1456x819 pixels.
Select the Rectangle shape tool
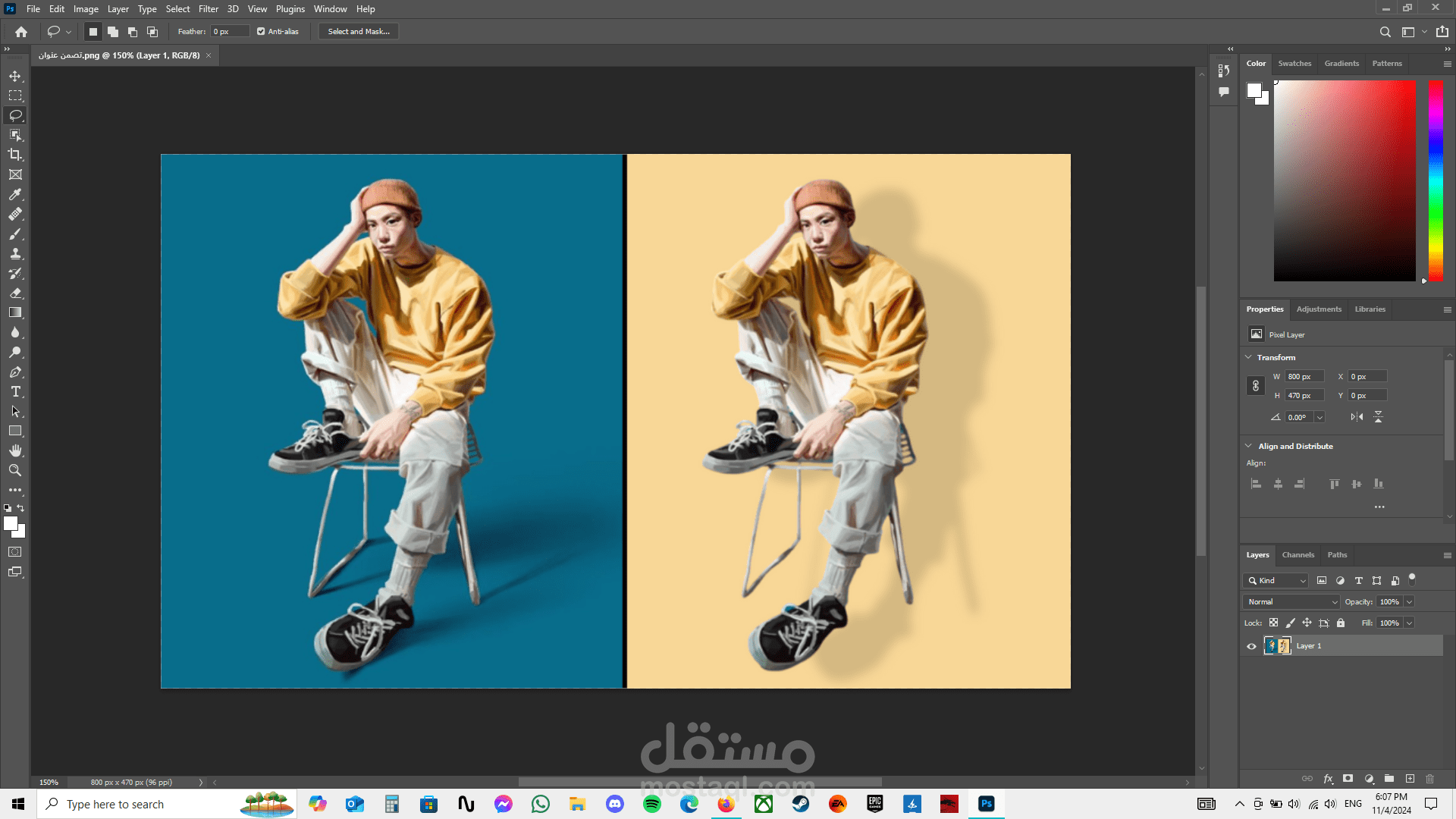(15, 431)
